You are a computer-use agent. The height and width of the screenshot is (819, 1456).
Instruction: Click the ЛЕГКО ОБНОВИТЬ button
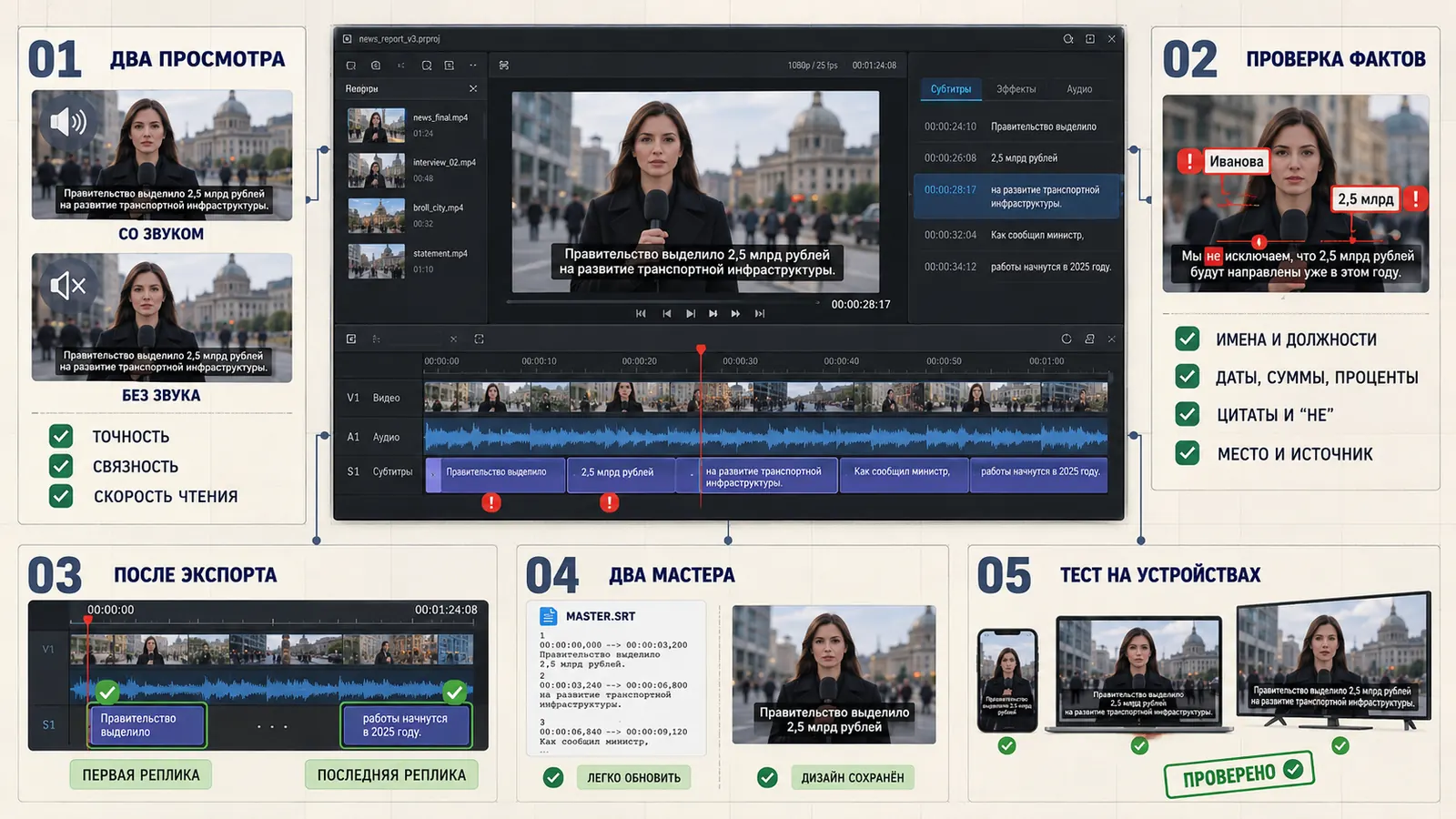633,777
